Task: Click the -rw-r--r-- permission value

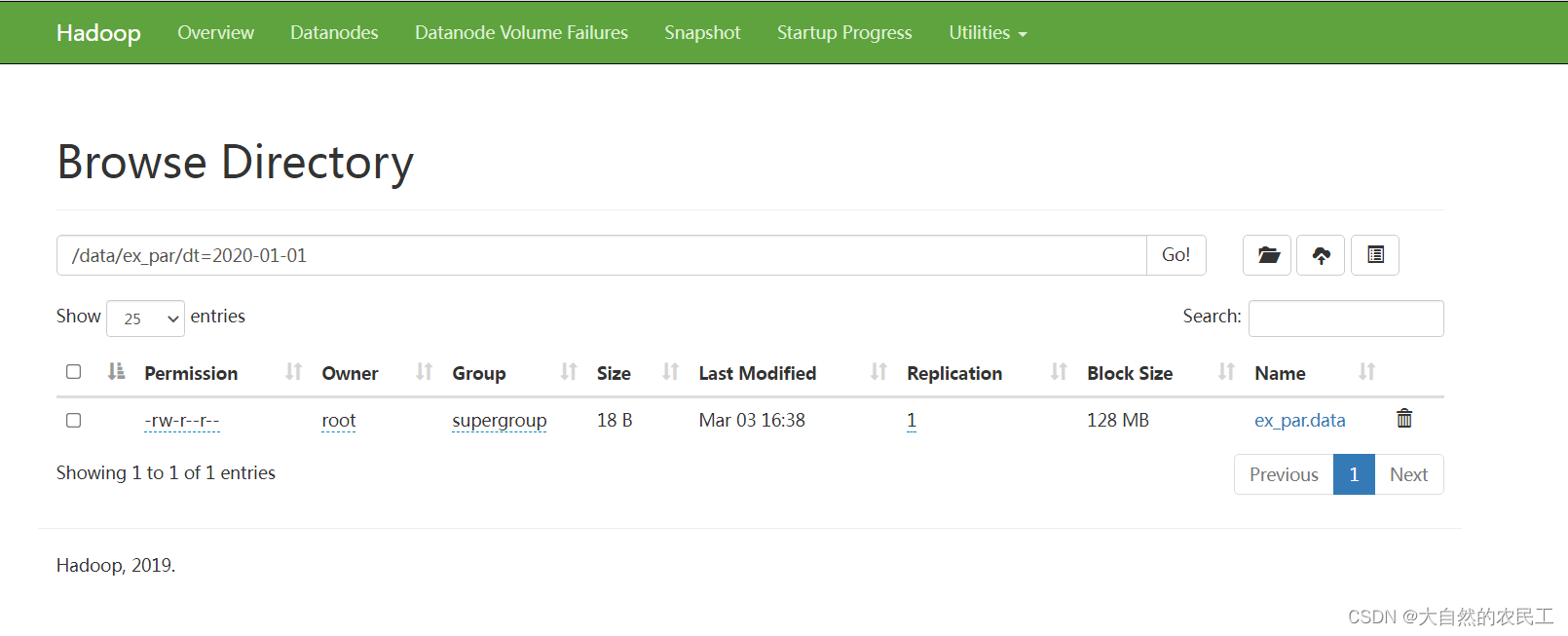Action: (x=182, y=420)
